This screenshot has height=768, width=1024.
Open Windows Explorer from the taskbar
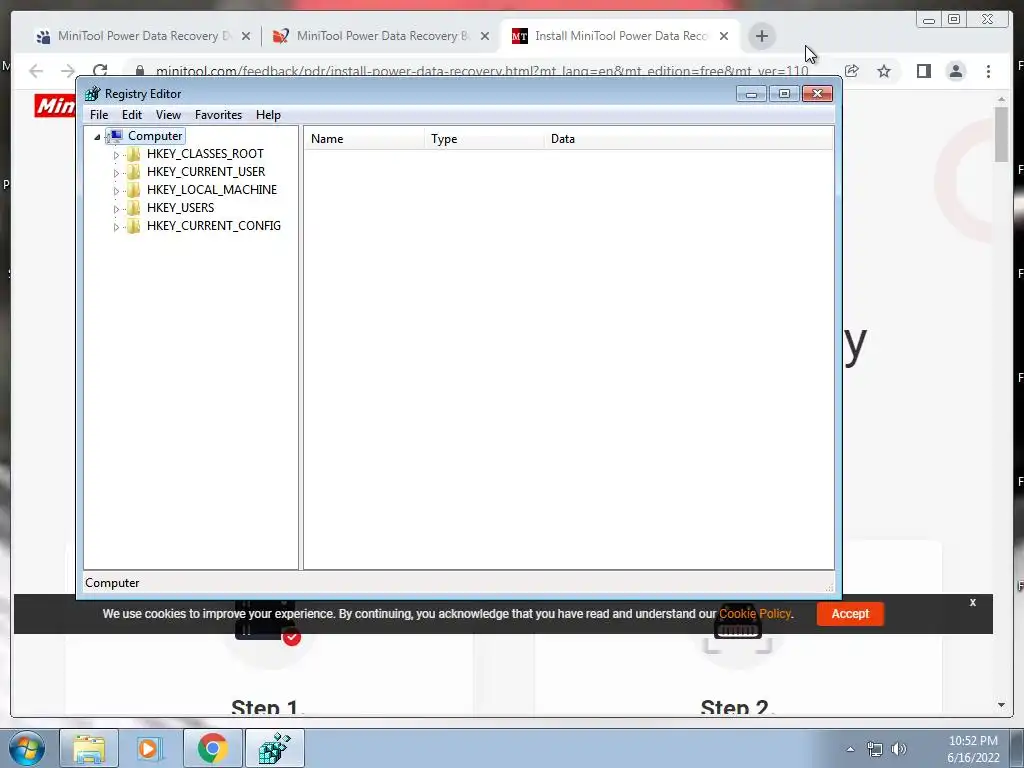(x=89, y=748)
